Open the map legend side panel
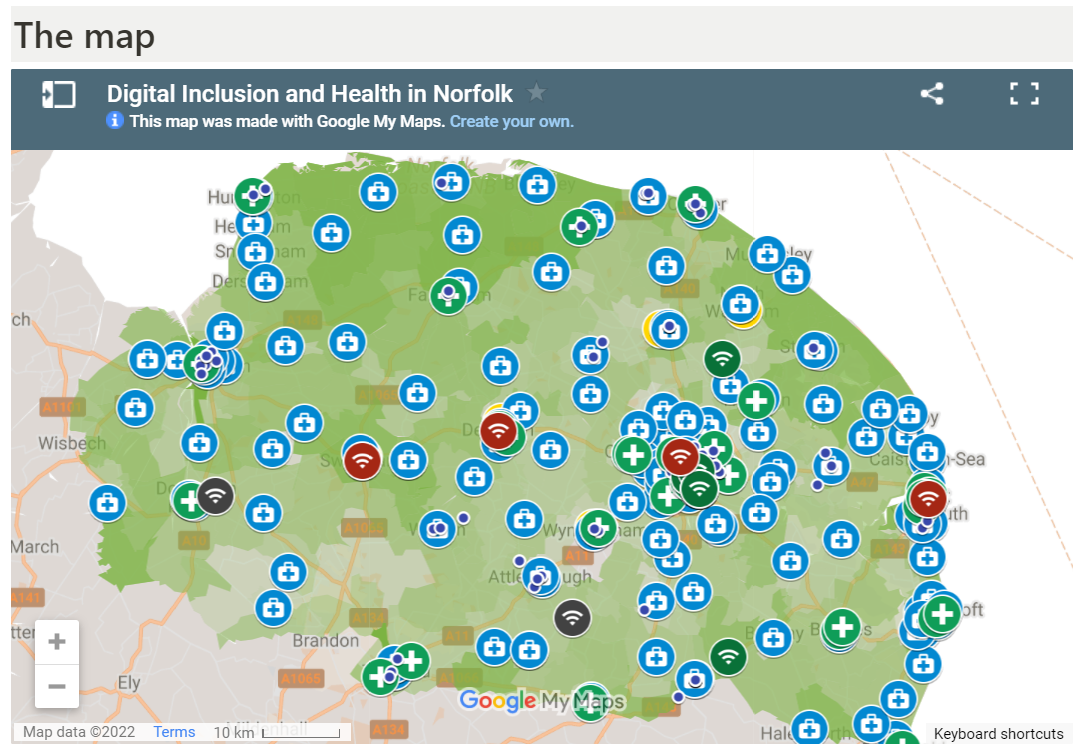Screen dimensions: 1088x754 58,94
